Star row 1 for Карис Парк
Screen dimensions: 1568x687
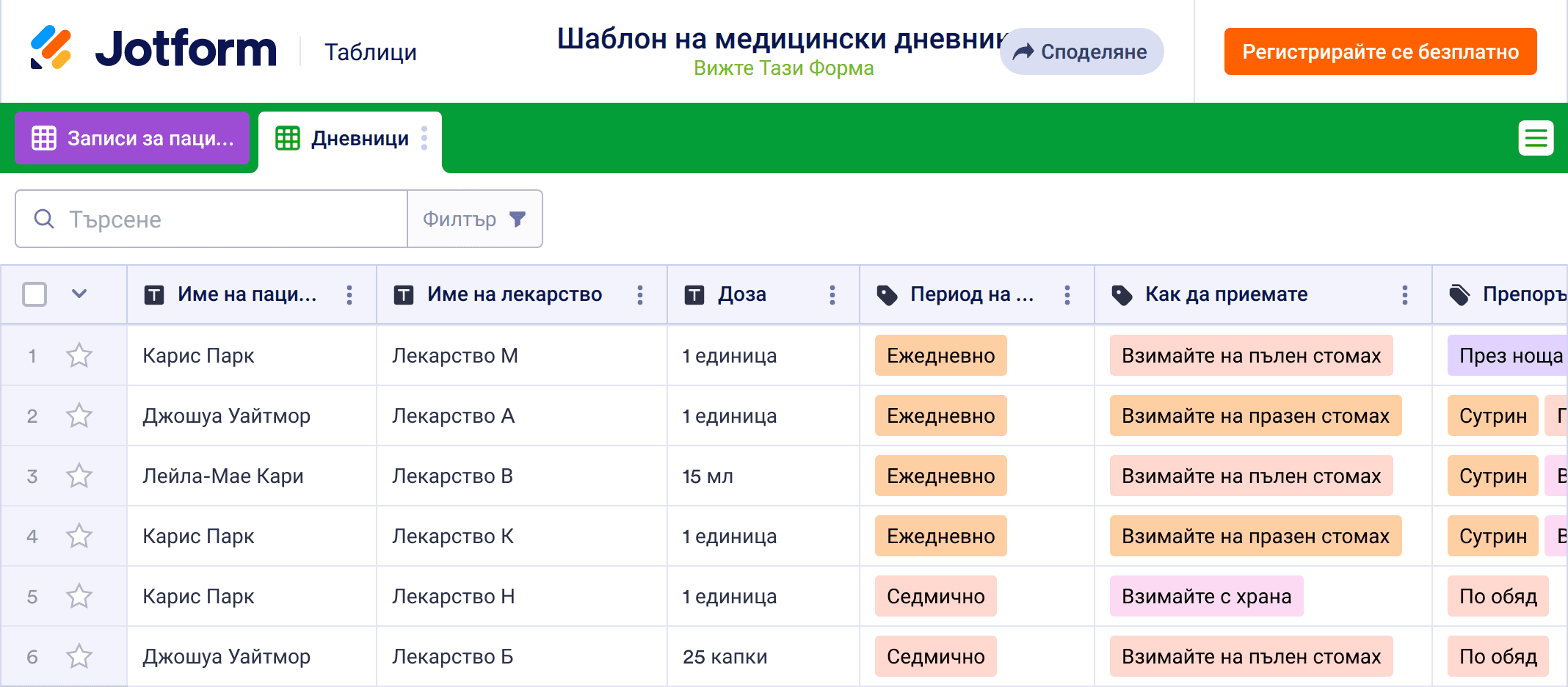[x=79, y=356]
